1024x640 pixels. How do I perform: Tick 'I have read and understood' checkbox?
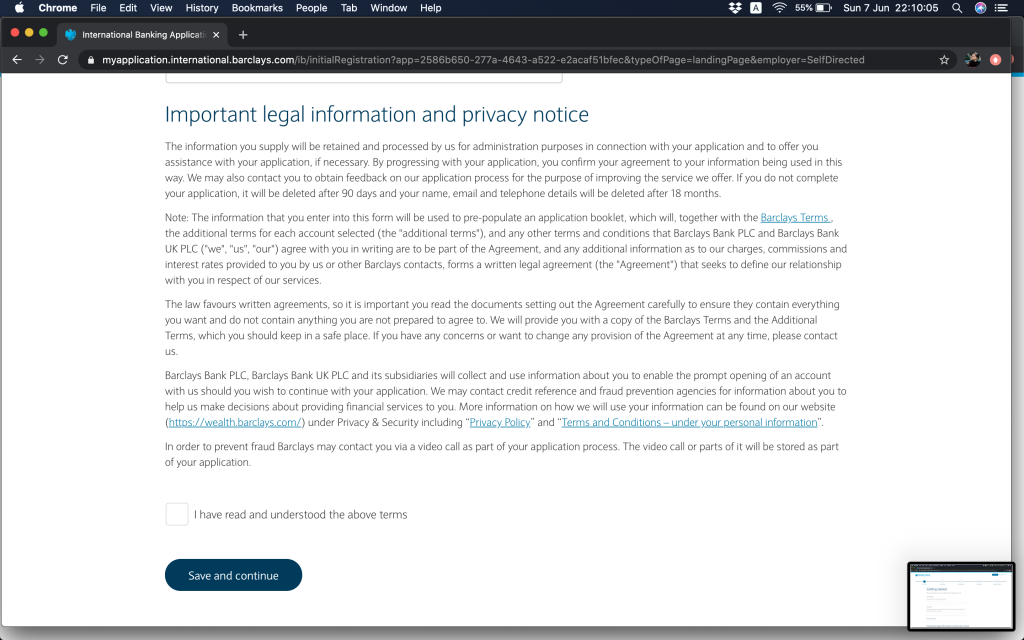point(177,514)
